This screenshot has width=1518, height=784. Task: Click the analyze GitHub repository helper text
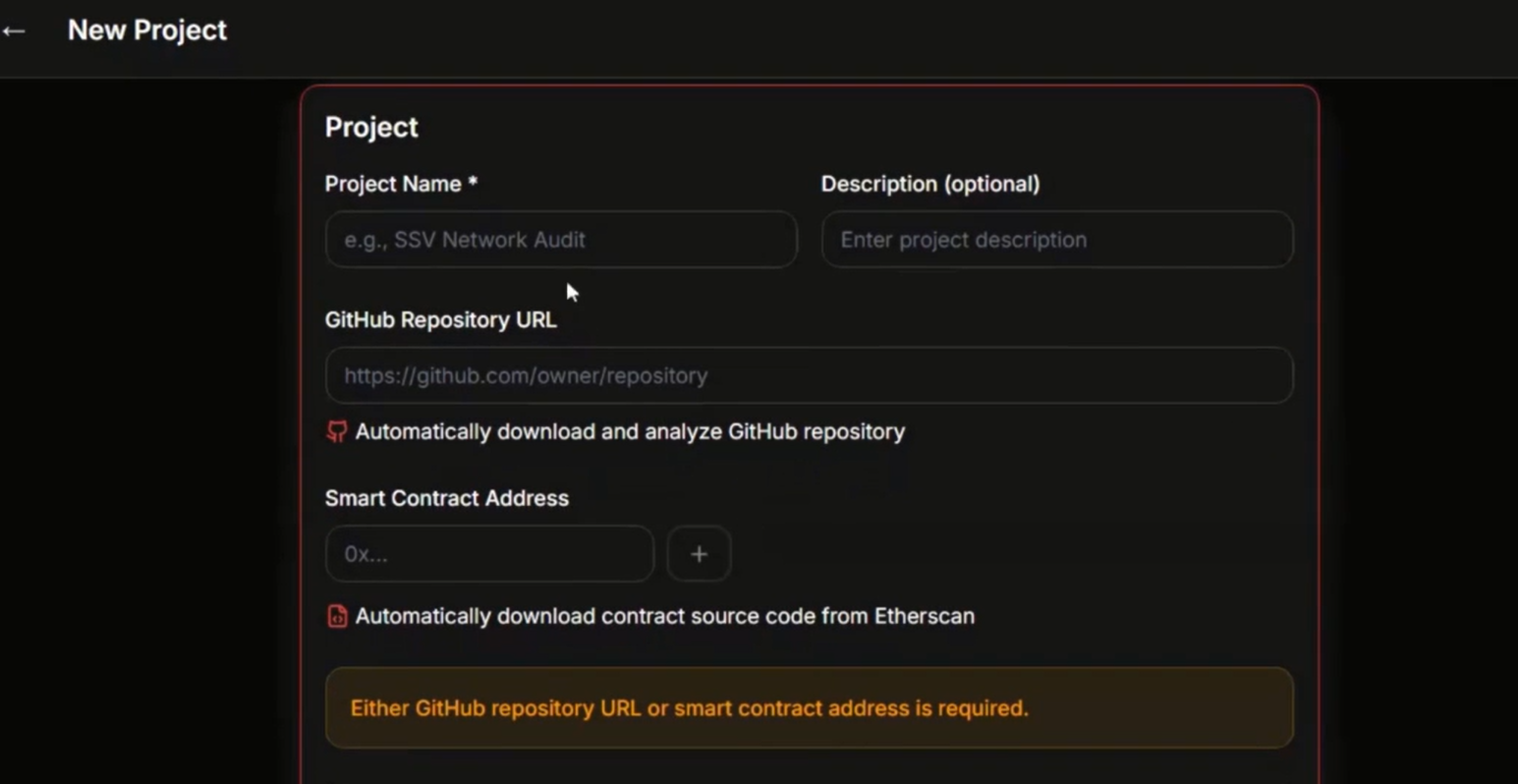coord(630,431)
